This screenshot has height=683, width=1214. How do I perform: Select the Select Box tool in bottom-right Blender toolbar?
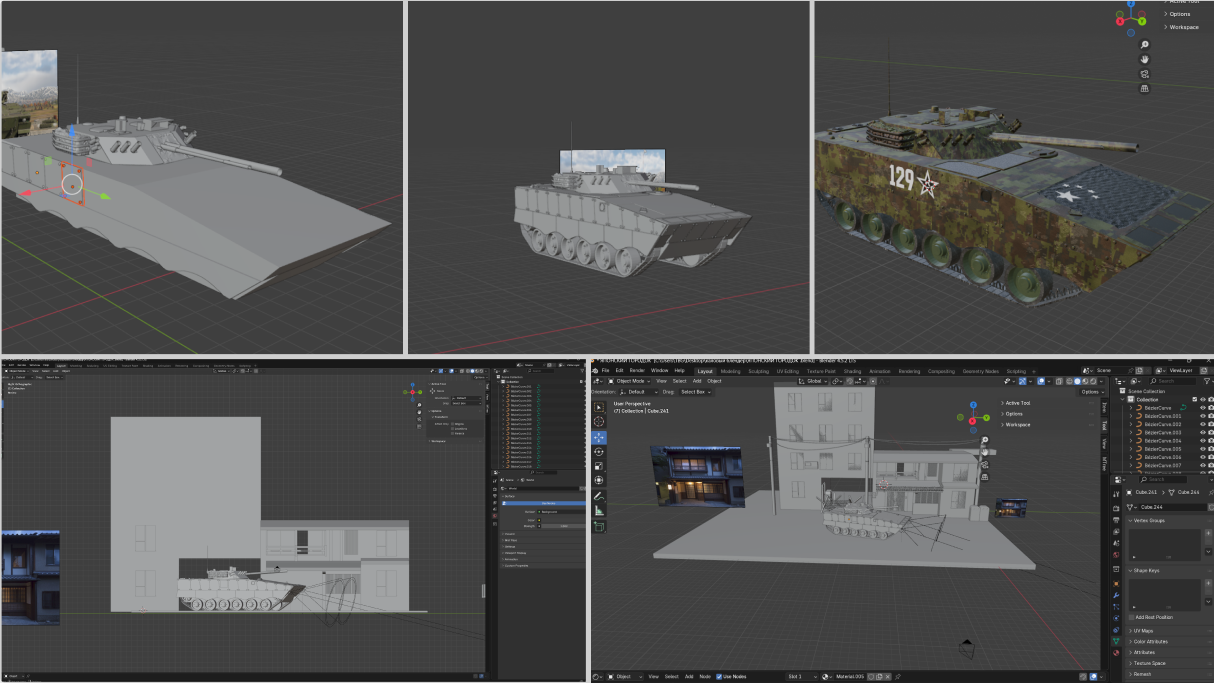pyautogui.click(x=599, y=407)
